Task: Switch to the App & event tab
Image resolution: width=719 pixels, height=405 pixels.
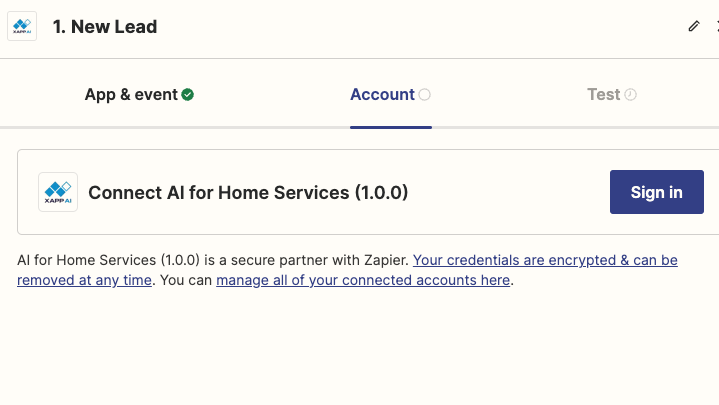Action: (x=139, y=94)
